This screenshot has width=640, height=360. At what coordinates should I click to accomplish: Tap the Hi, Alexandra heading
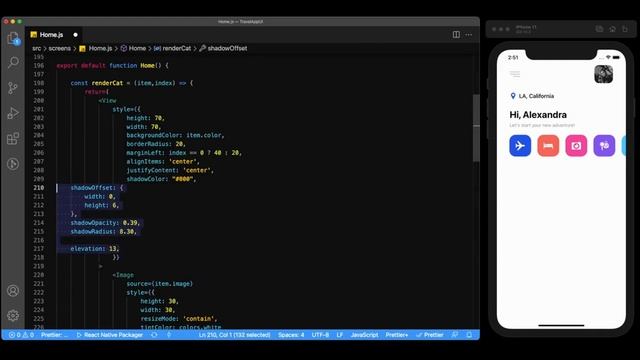click(538, 115)
